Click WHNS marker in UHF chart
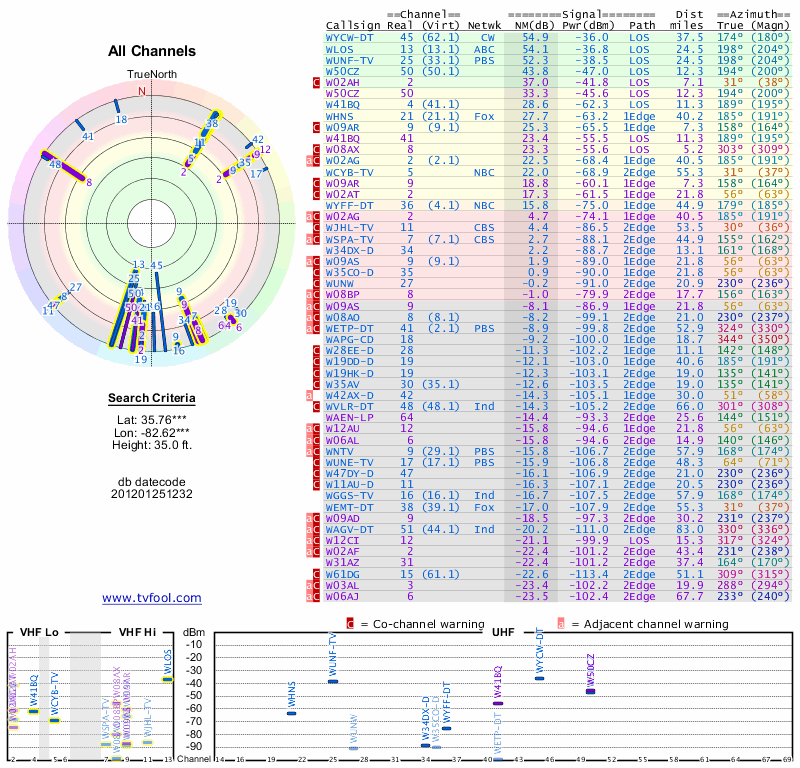800x768 pixels. pyautogui.click(x=291, y=713)
